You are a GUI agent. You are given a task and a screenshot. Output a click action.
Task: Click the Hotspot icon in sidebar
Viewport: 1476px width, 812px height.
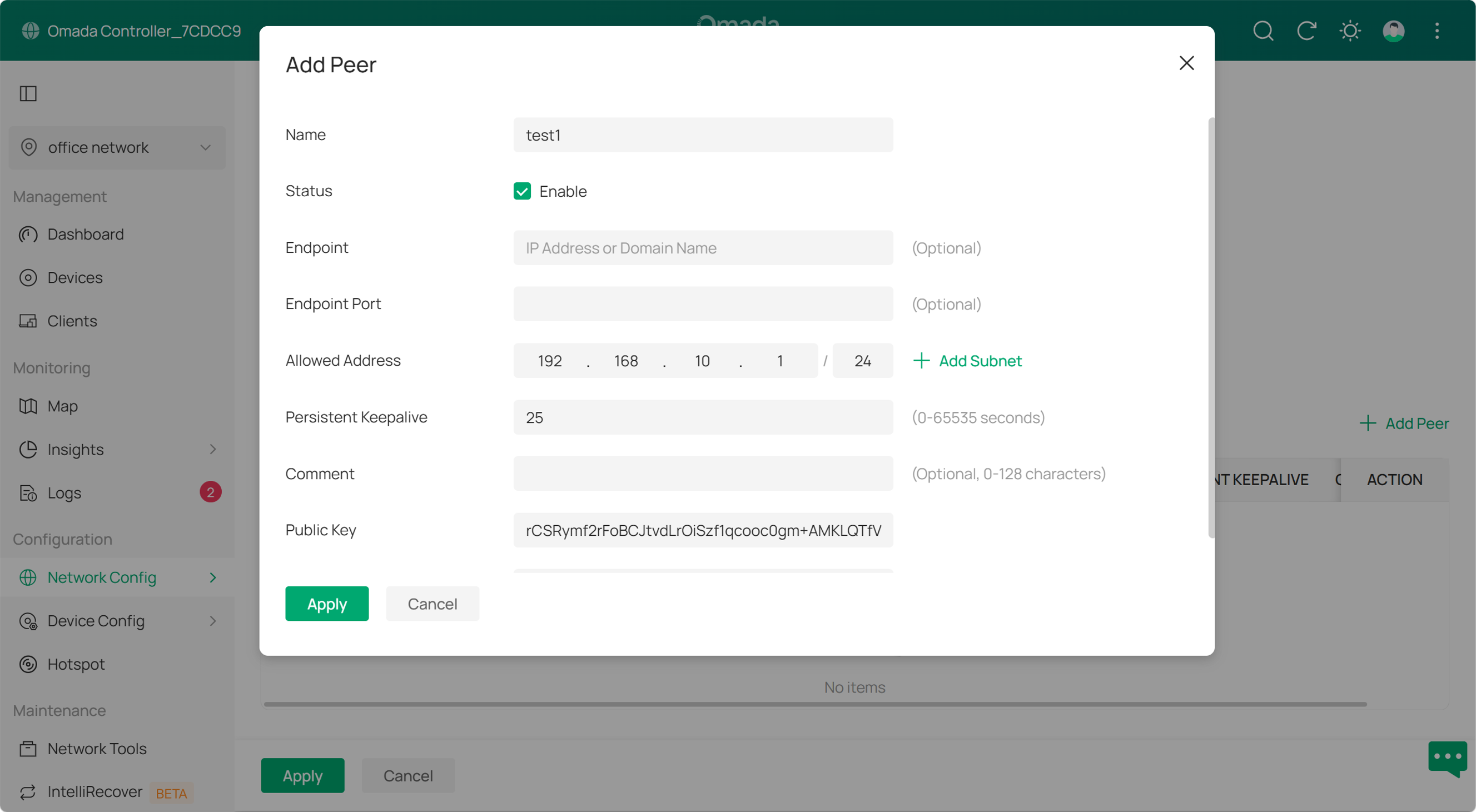pyautogui.click(x=28, y=664)
